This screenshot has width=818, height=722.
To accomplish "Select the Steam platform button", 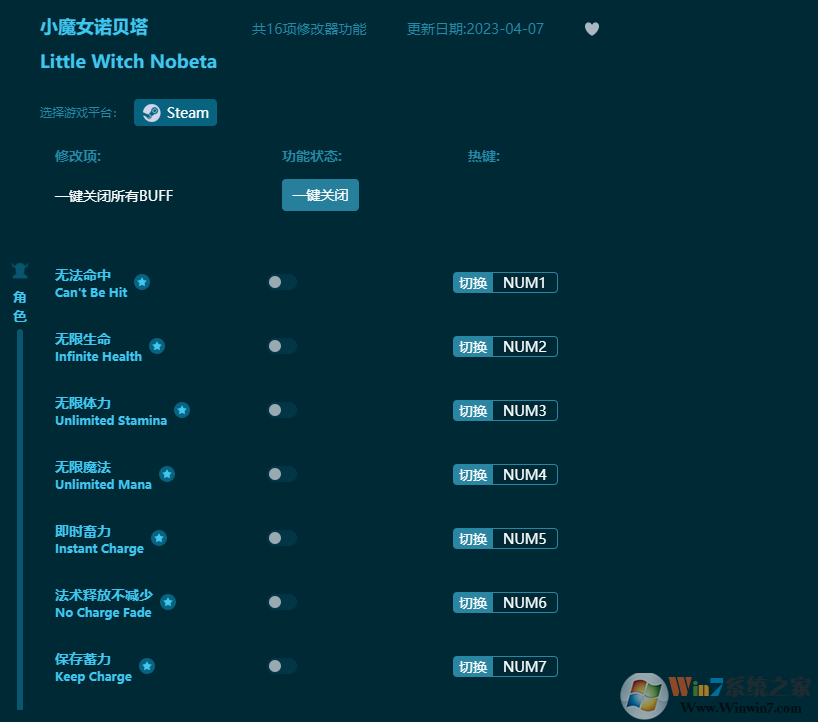I will (175, 113).
